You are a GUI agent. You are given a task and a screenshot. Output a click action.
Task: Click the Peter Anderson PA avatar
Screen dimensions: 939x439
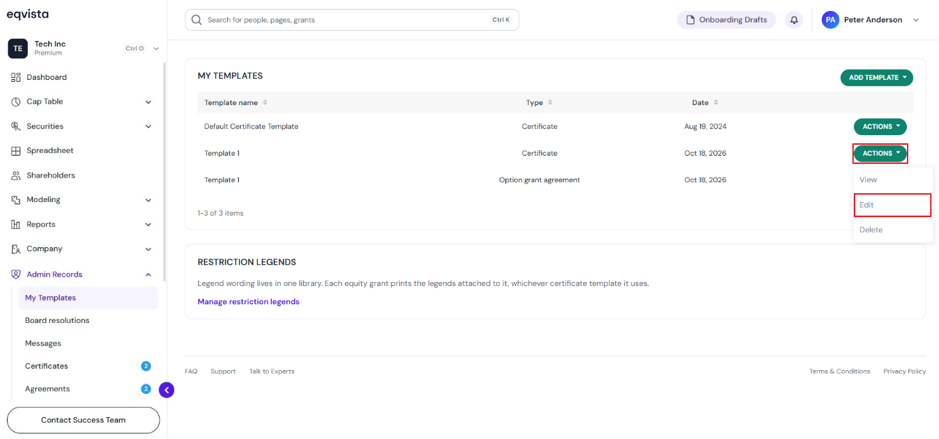(x=830, y=20)
